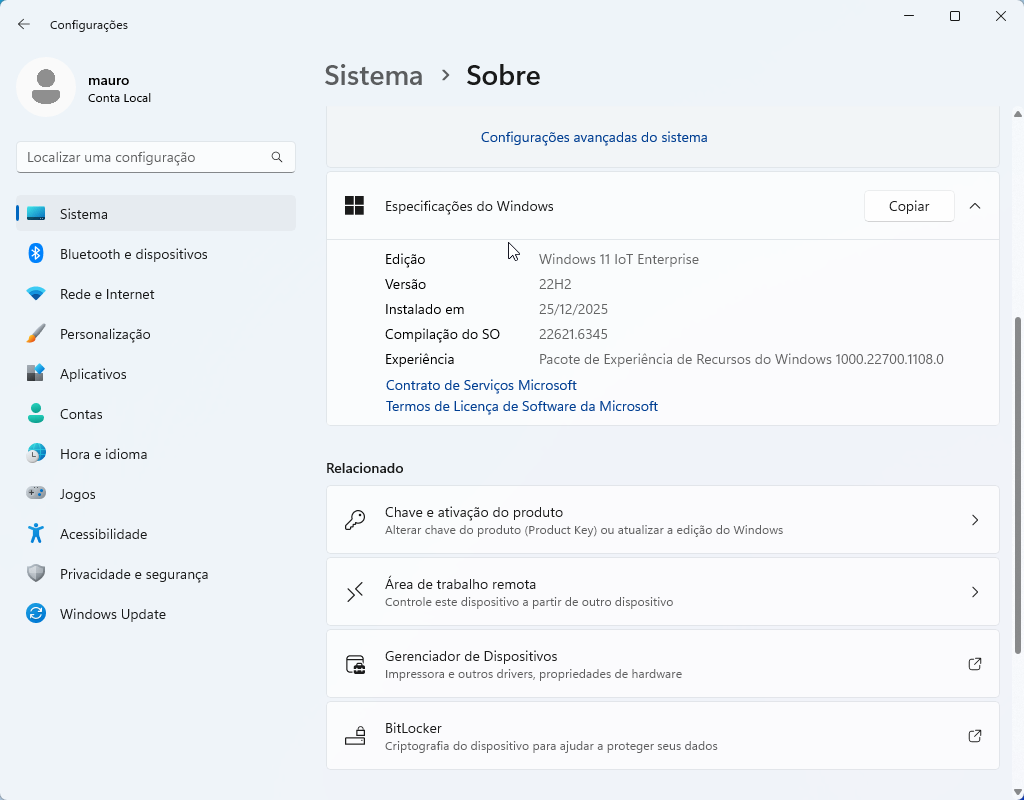Click the Wi-Fi Rede e Internet icon

[36, 294]
